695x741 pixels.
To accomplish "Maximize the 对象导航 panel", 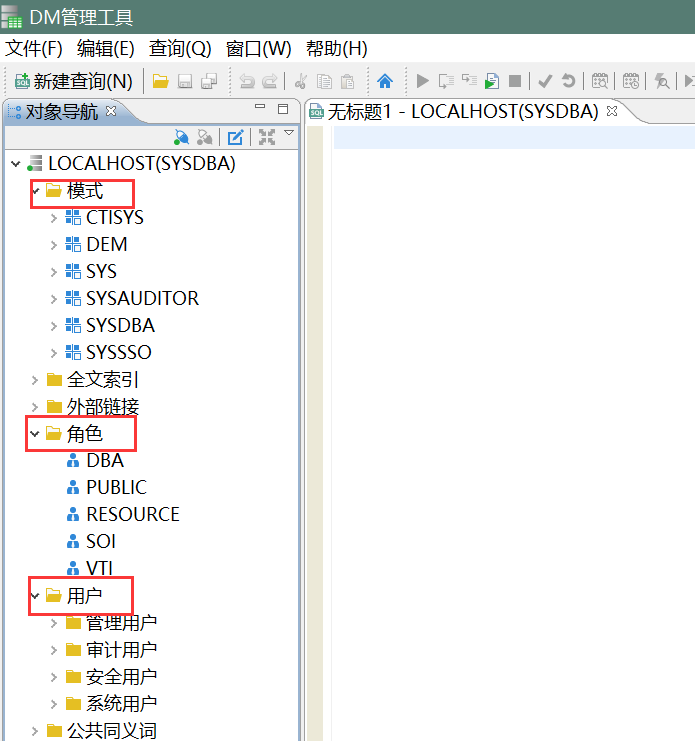I will pos(283,109).
